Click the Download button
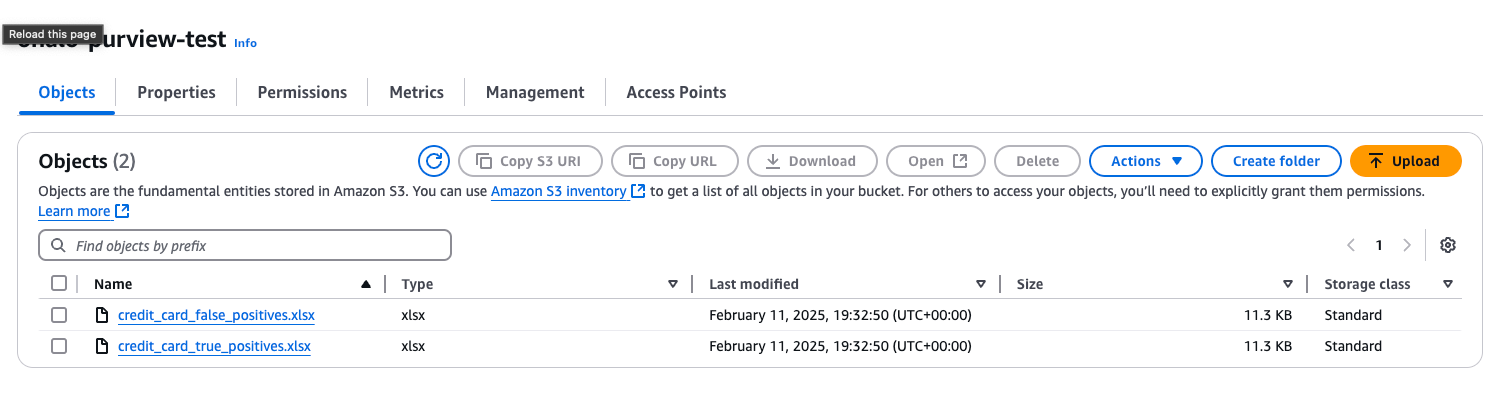This screenshot has height=408, width=1498. coord(812,161)
